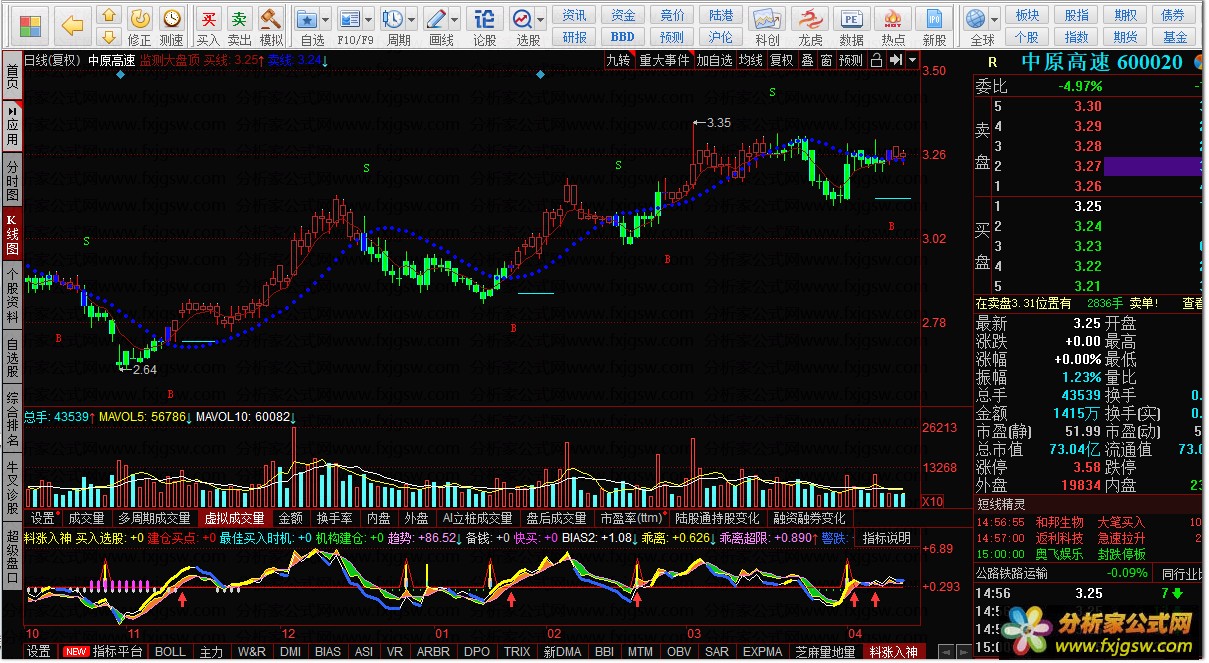Click the 3.35 high price marker
Image resolution: width=1209 pixels, height=663 pixels.
point(717,123)
